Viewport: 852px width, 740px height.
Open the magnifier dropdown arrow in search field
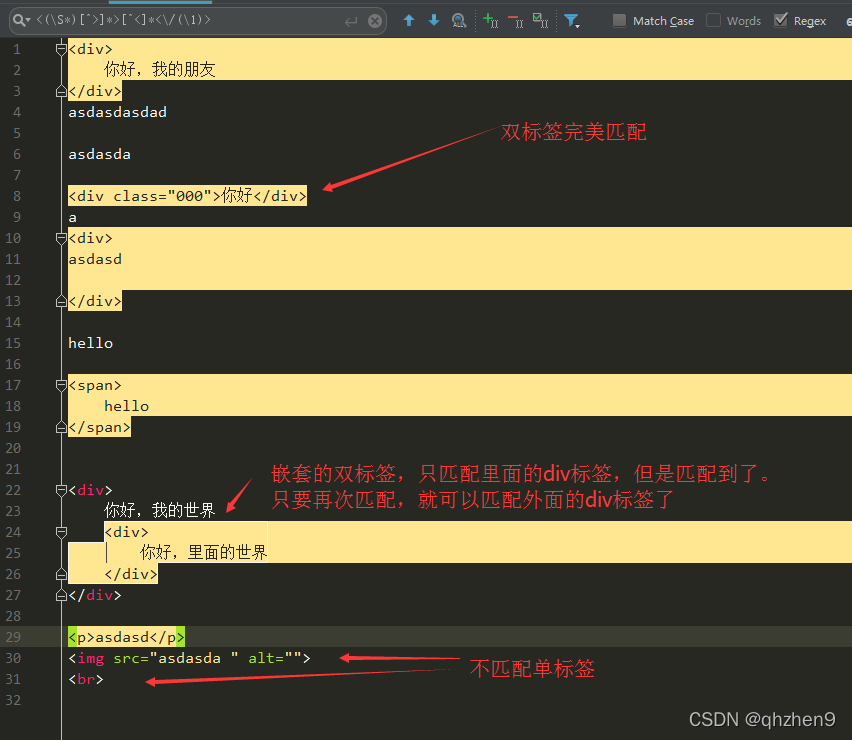pyautogui.click(x=26, y=19)
